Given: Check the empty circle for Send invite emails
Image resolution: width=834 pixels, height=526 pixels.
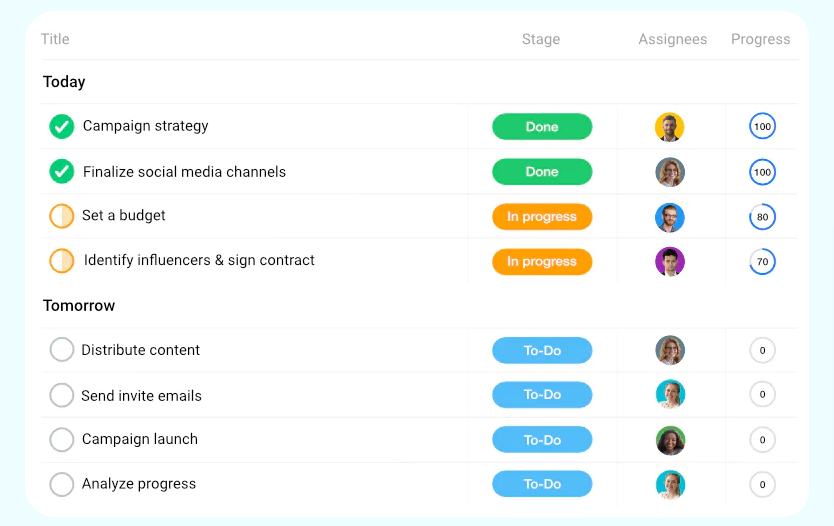Looking at the screenshot, I should pos(62,395).
